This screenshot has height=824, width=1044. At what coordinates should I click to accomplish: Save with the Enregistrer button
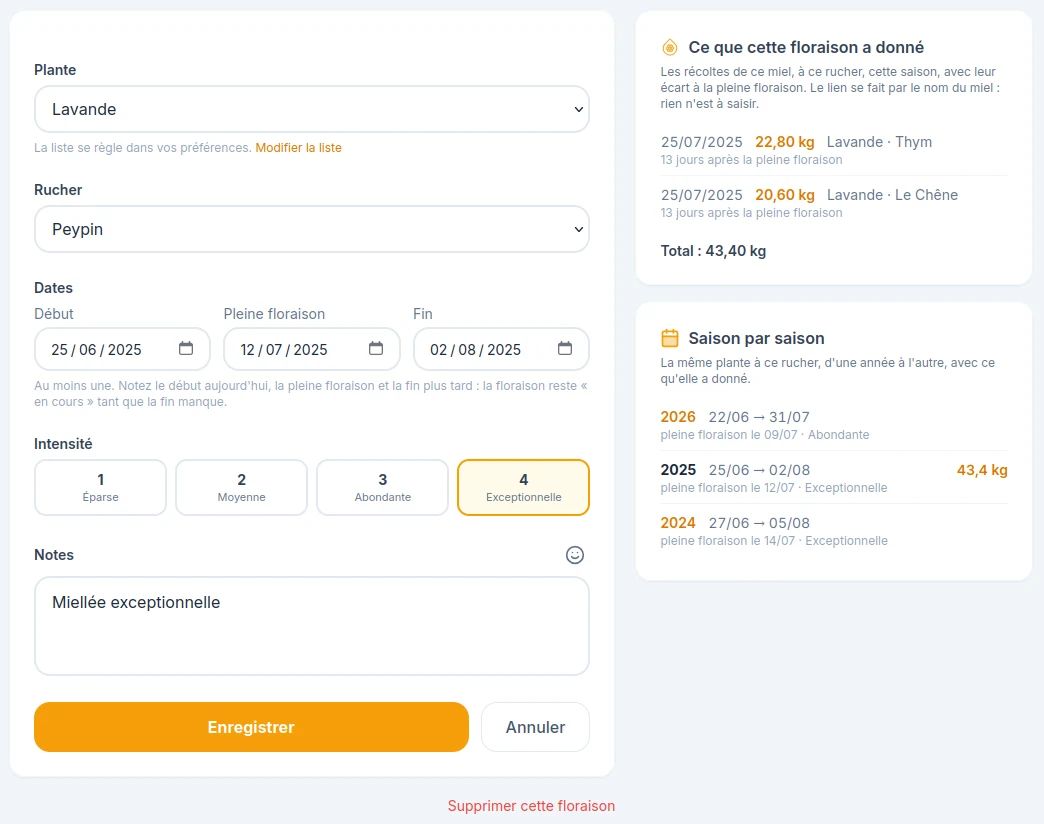point(251,727)
